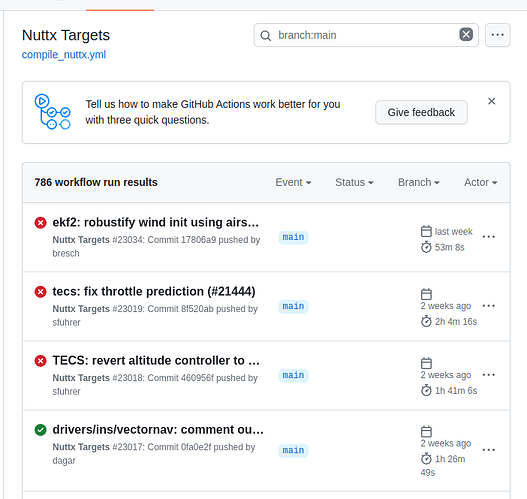Viewport: 527px width, 499px height.
Task: Click the main branch label on run #23019
Action: (293, 306)
